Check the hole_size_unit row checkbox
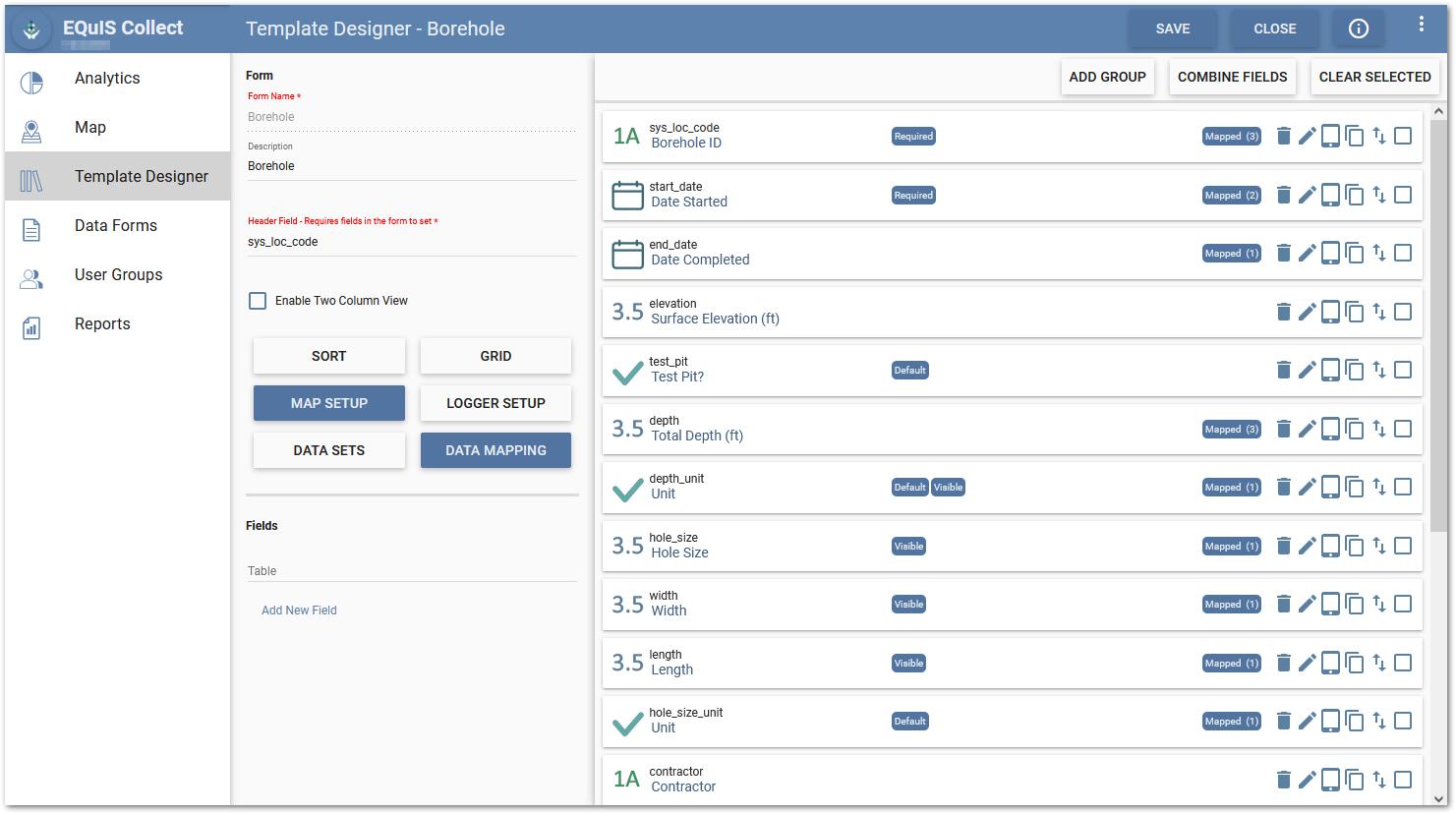1456x814 pixels. click(1403, 721)
